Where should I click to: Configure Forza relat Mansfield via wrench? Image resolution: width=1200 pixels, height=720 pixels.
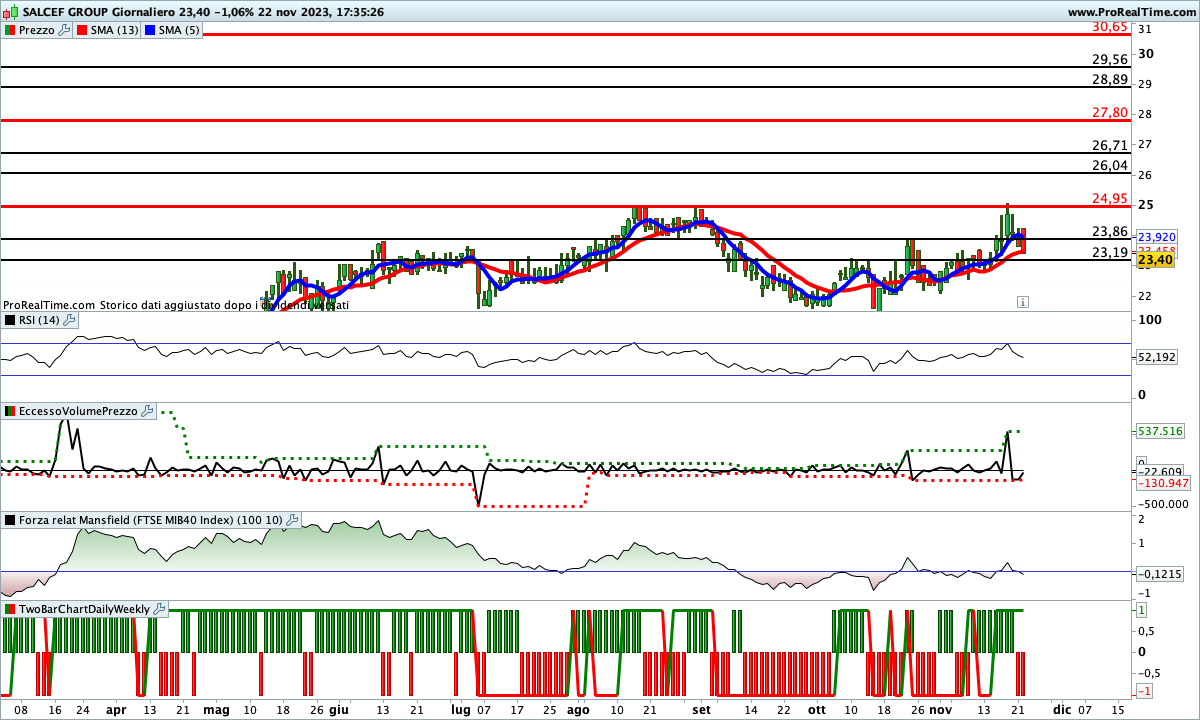click(292, 520)
